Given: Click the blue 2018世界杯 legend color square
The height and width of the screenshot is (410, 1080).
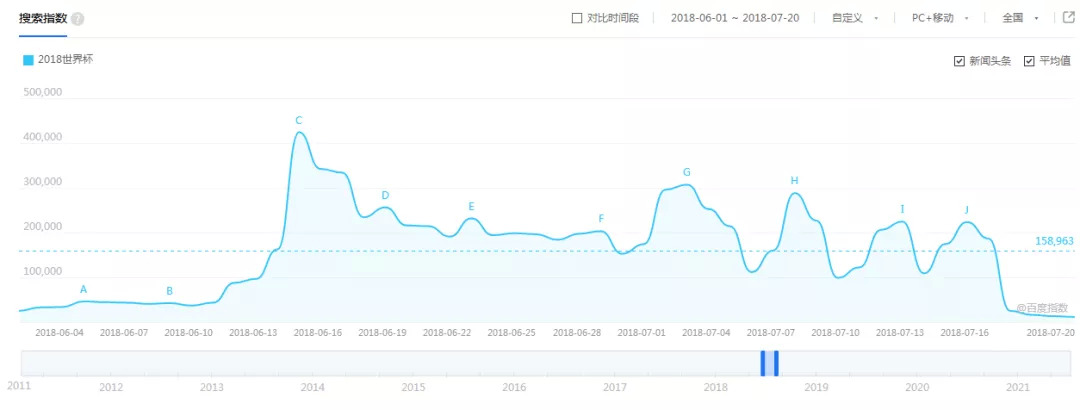Looking at the screenshot, I should pos(28,59).
